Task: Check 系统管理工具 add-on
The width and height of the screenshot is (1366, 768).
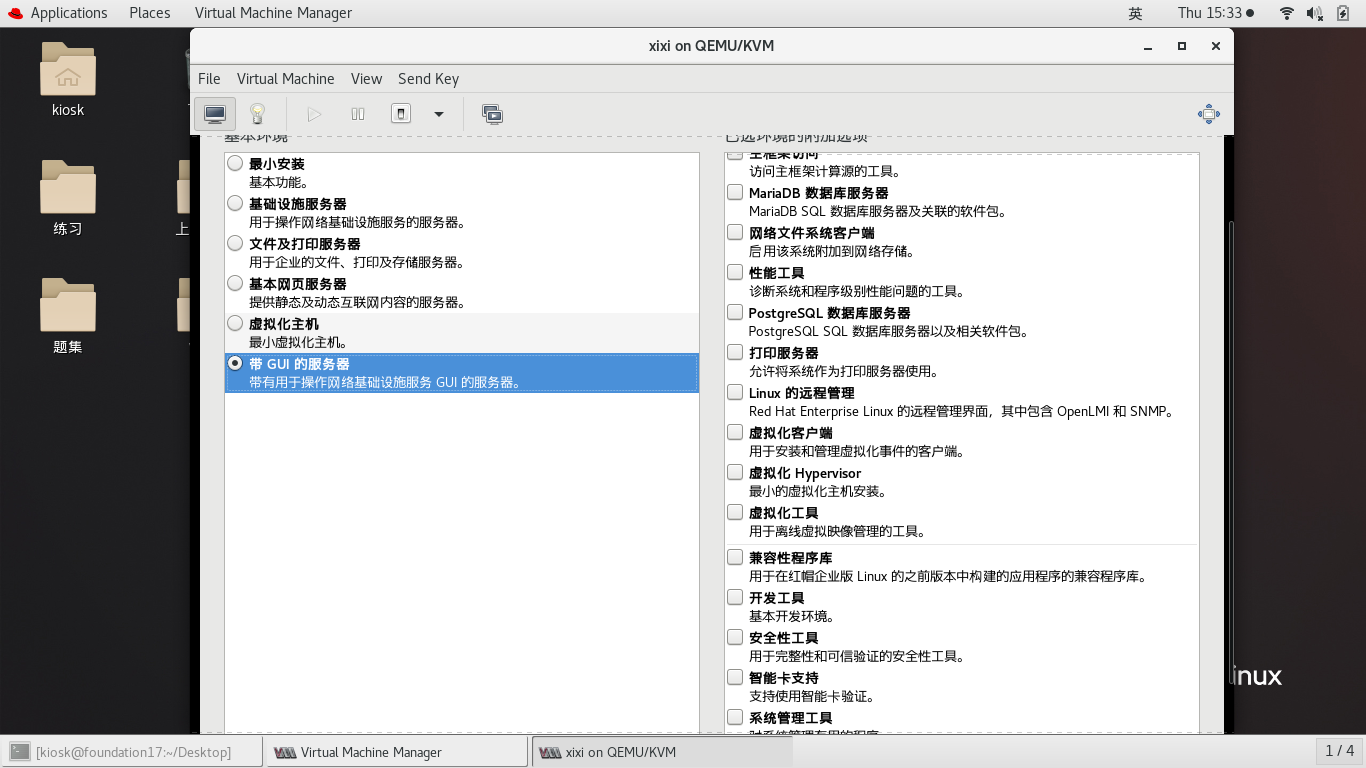Action: (735, 717)
